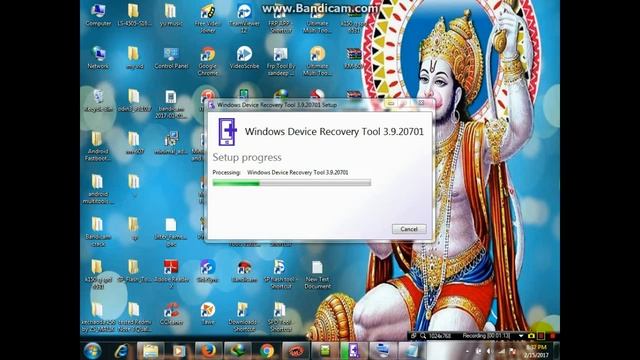The image size is (640, 360).
Task: Click the setup progress bar
Action: pyautogui.click(x=291, y=183)
